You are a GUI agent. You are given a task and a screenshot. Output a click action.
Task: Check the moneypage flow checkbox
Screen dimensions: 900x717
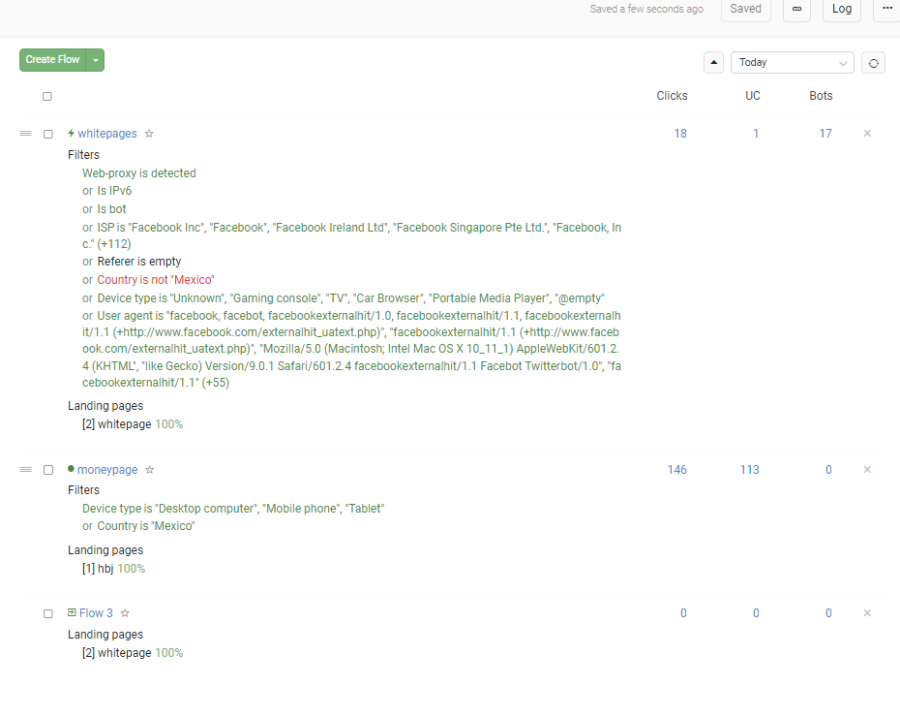coord(48,470)
